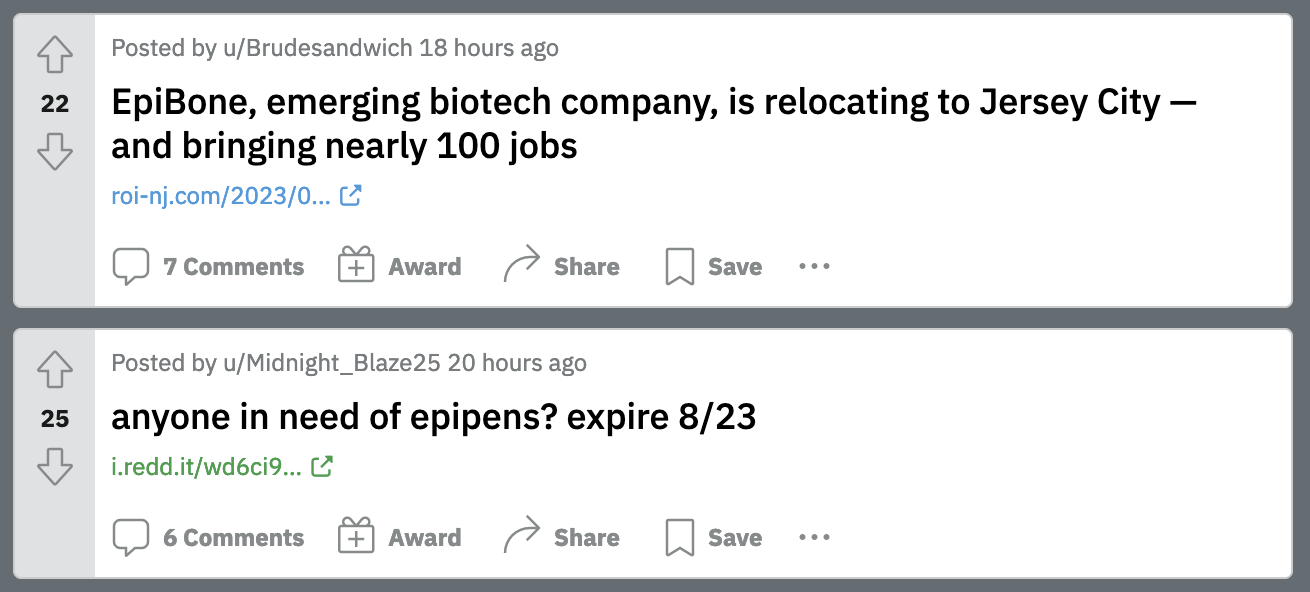The image size is (1310, 592).
Task: Open the 'anyone in need of epipens' post title
Action: pyautogui.click(x=433, y=417)
